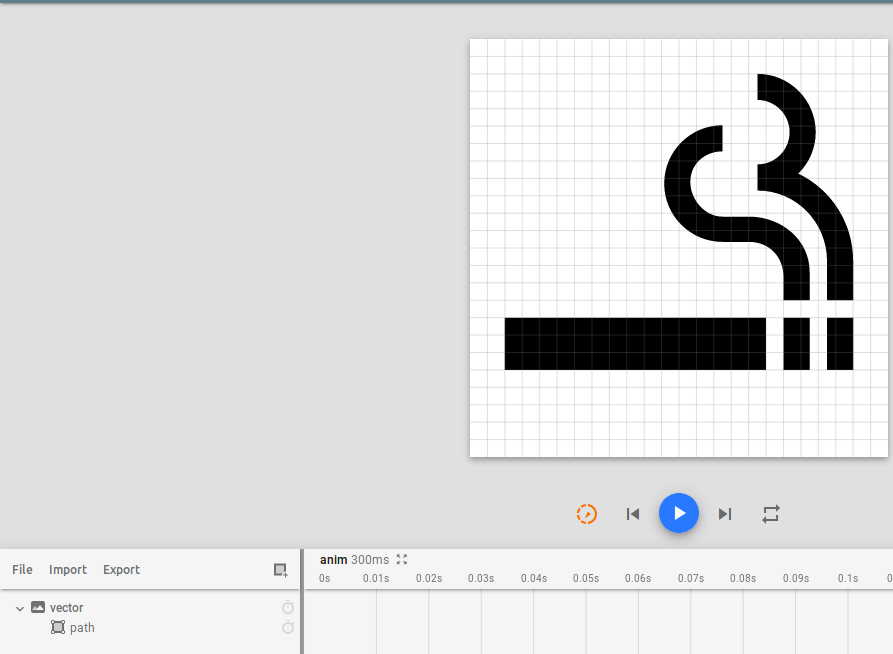Select the vector layer
The width and height of the screenshot is (893, 654).
coord(67,608)
